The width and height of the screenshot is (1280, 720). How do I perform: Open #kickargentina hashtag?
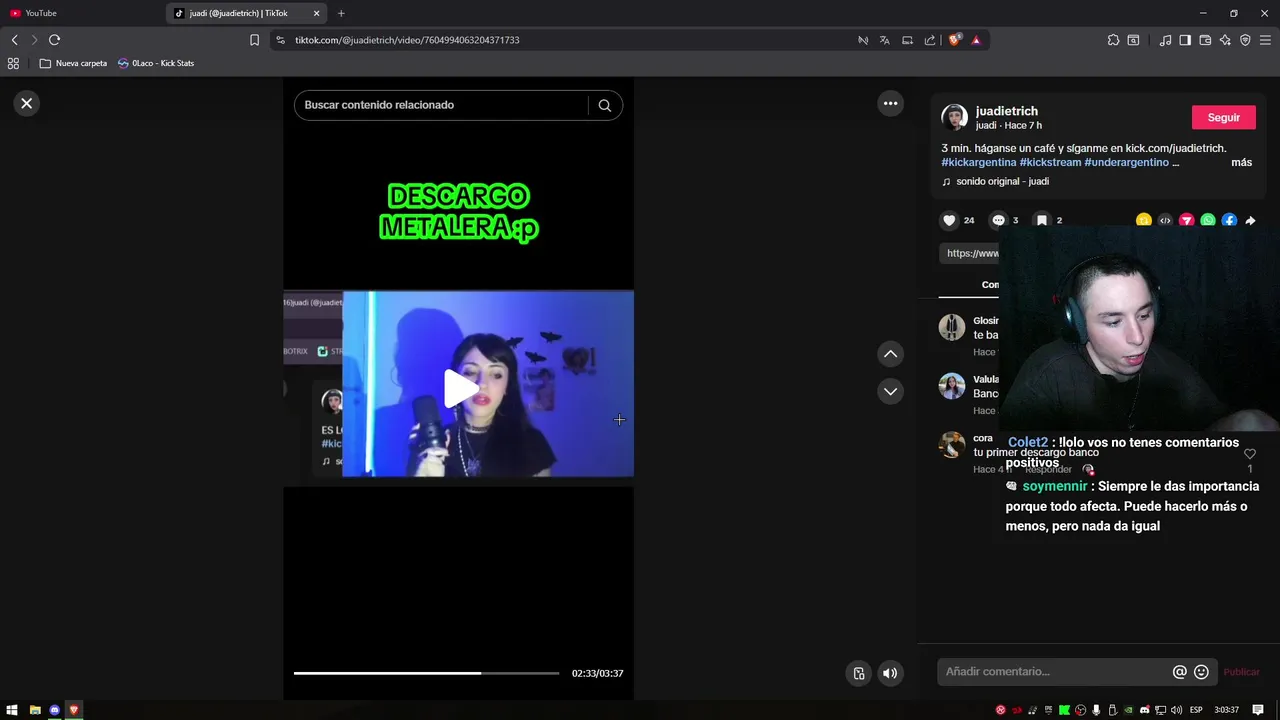click(x=978, y=162)
